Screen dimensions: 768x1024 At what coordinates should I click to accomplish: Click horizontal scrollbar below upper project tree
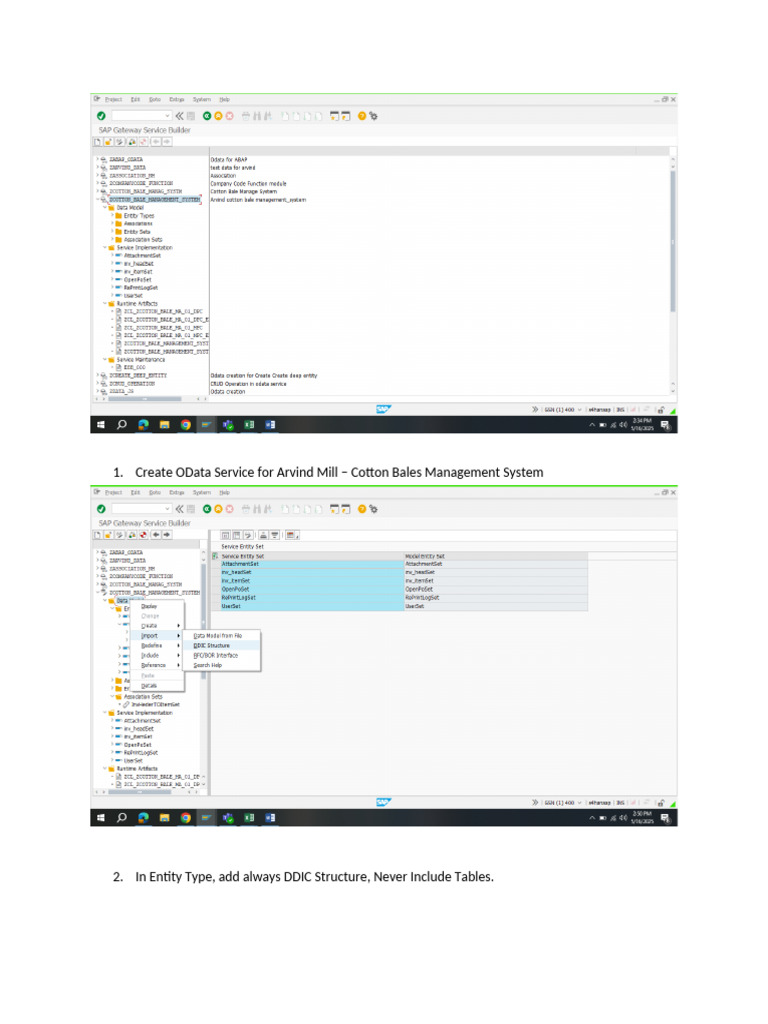pos(145,399)
